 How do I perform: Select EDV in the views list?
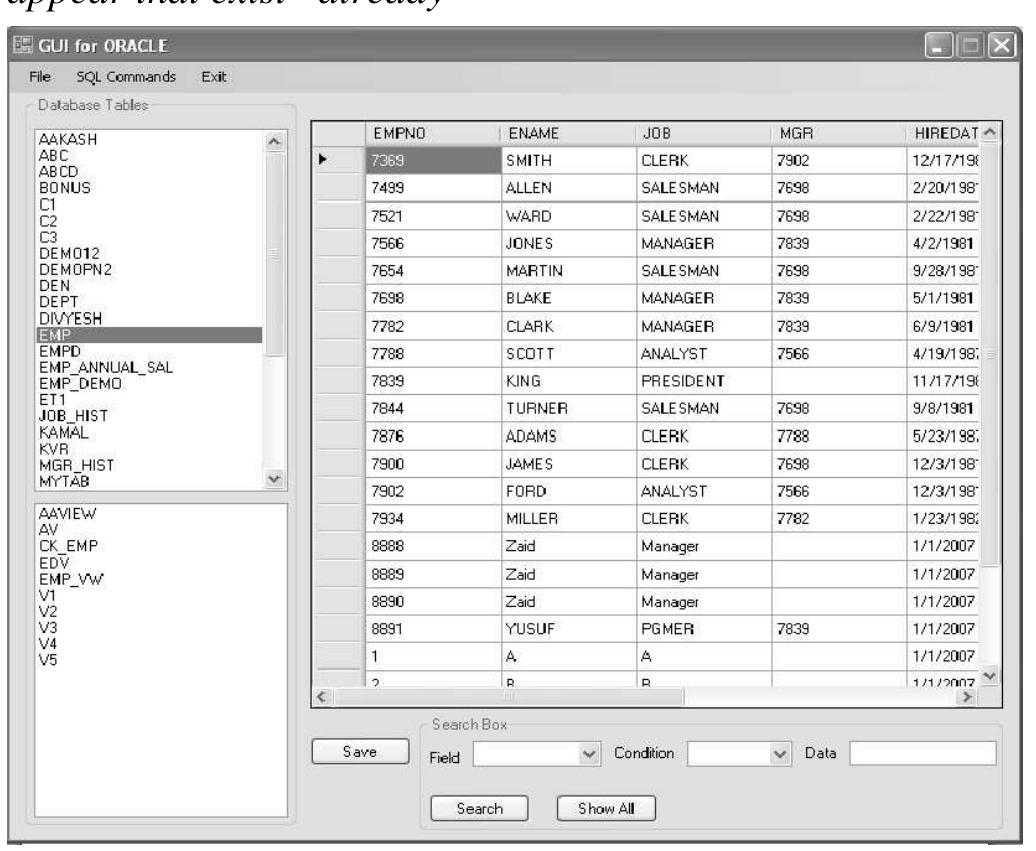[54, 563]
